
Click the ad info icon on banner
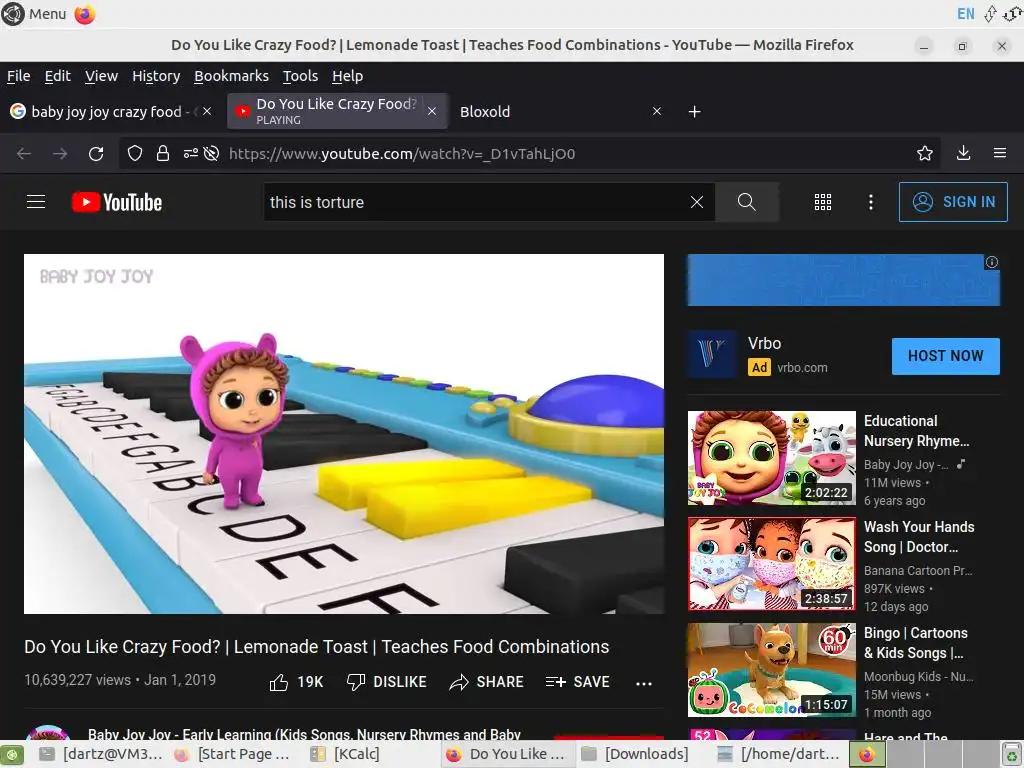coord(992,262)
